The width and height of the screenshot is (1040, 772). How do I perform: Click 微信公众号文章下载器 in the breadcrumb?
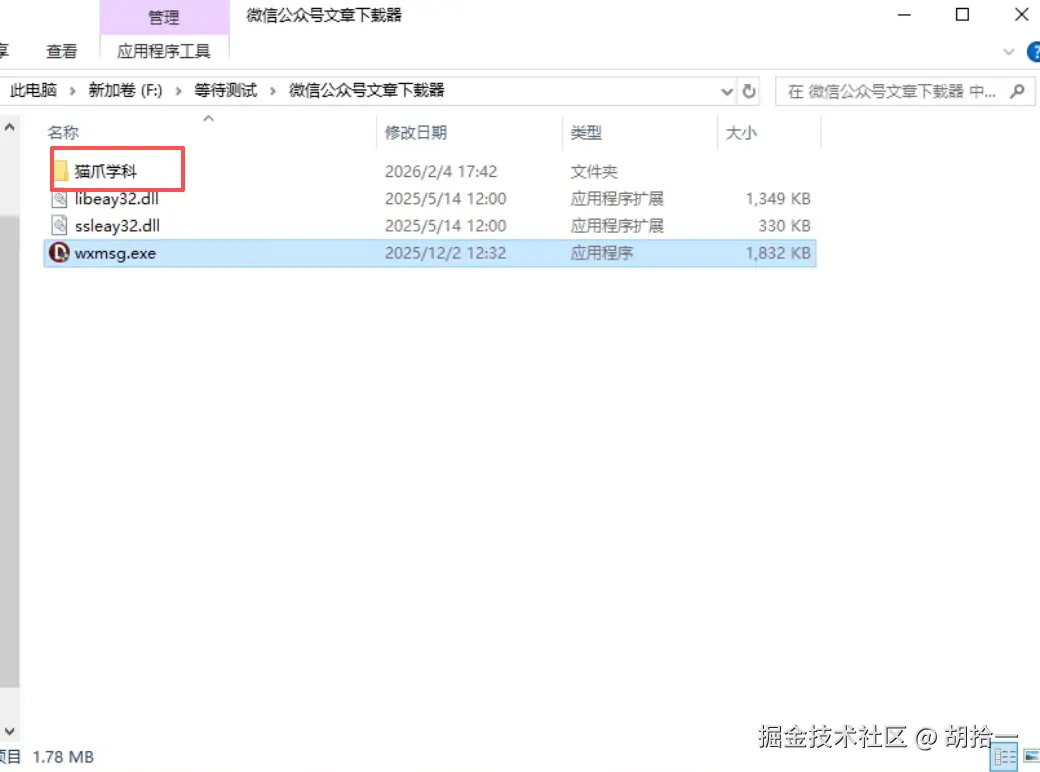pos(366,90)
